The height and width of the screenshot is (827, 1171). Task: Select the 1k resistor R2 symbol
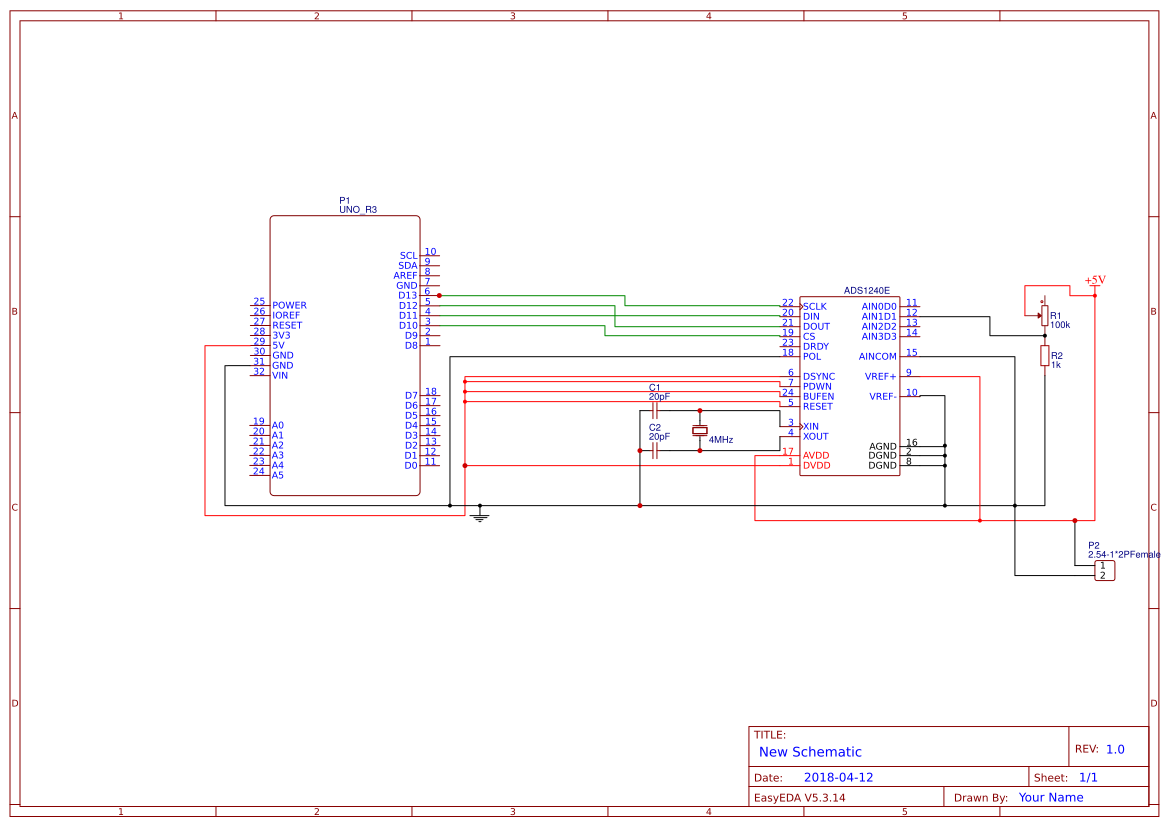tap(1046, 357)
